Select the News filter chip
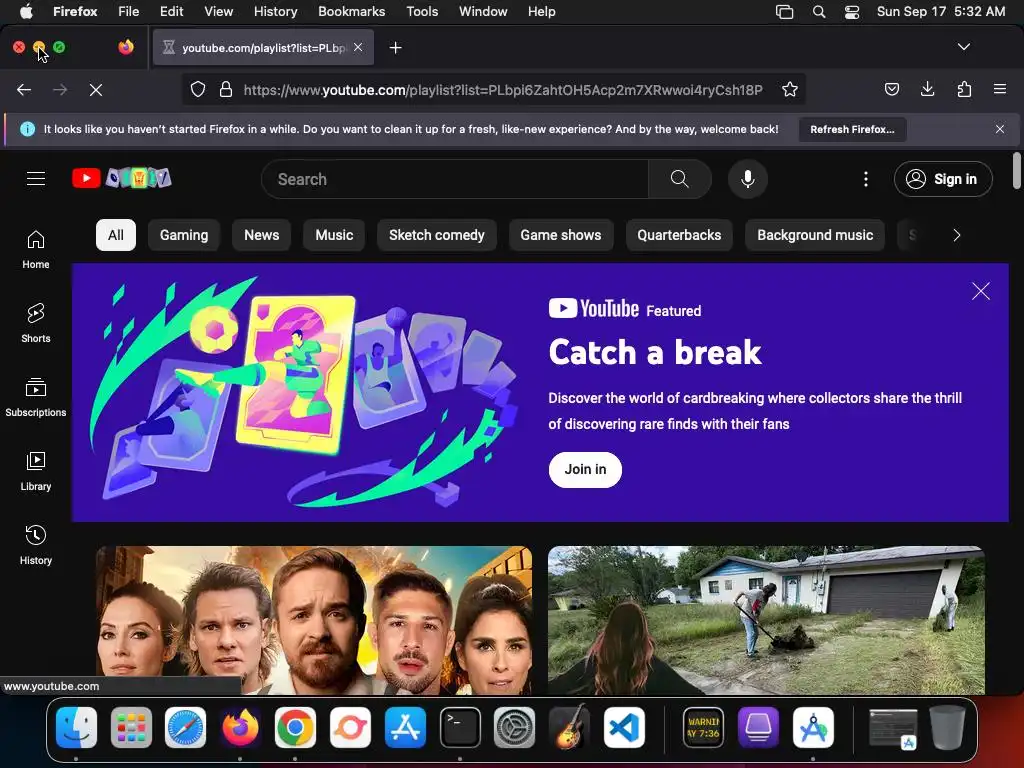The width and height of the screenshot is (1024, 768). pos(262,235)
